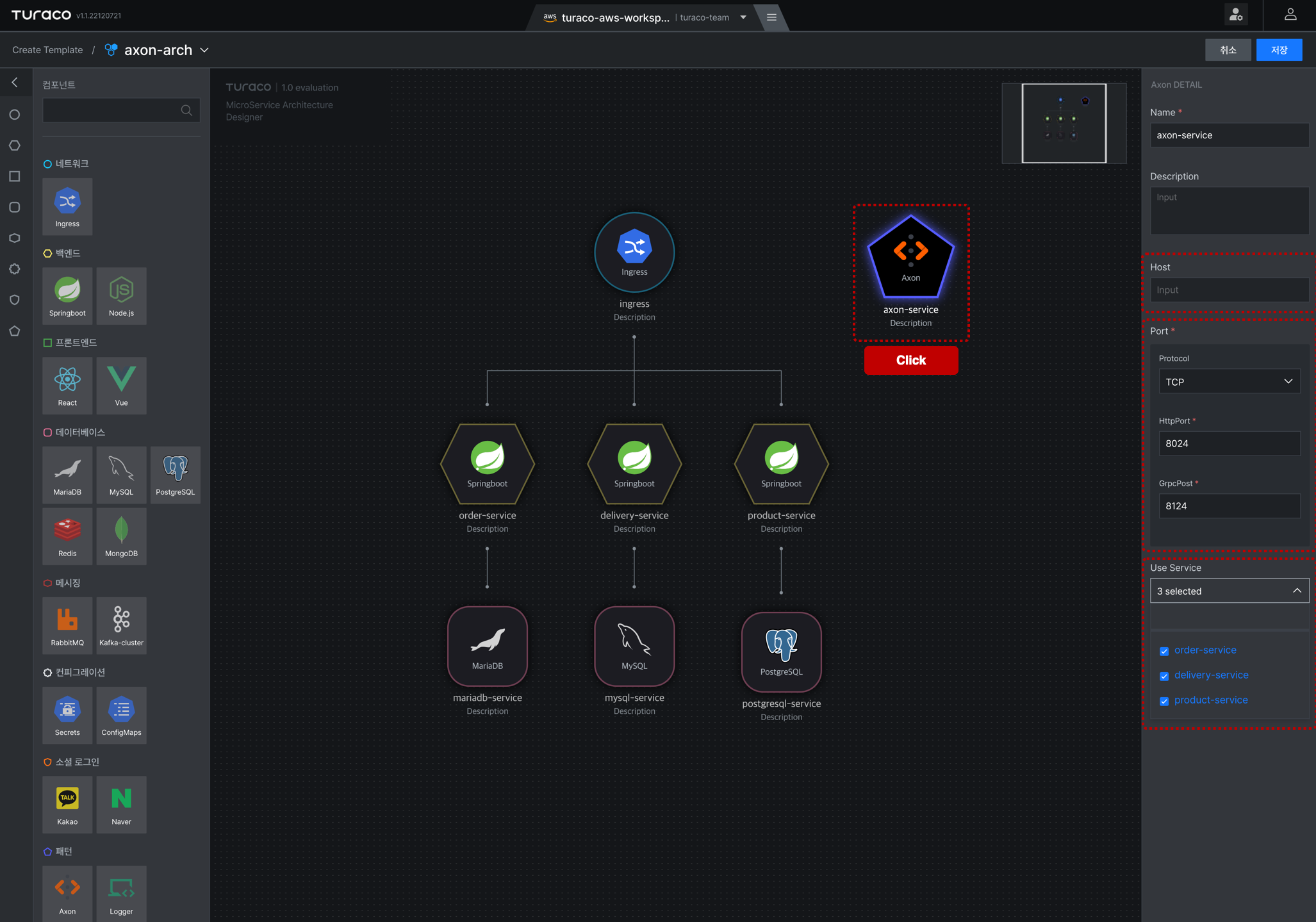Uncheck the order-service checkbox
This screenshot has width=1316, height=922.
tap(1164, 651)
